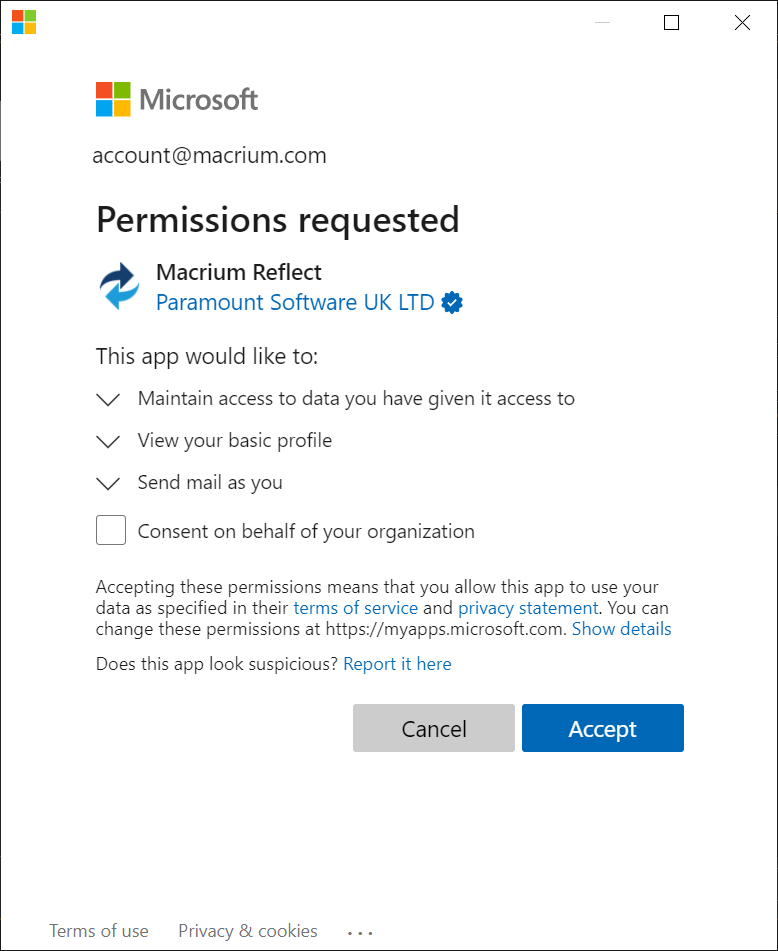Image resolution: width=778 pixels, height=951 pixels.
Task: Click the Microsoft logo above the account email
Action: [x=177, y=100]
